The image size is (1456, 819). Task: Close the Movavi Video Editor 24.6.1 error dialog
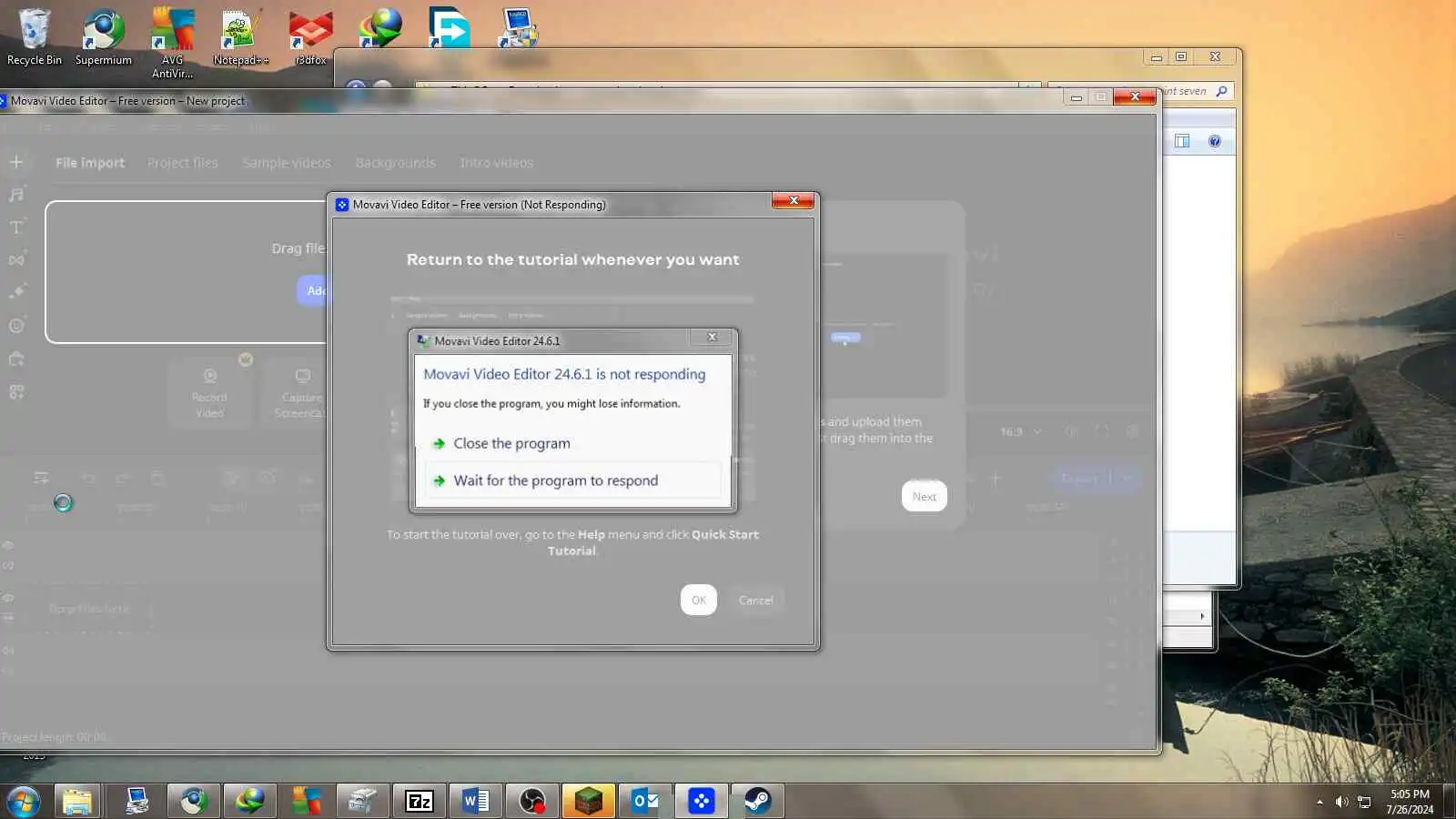(712, 338)
